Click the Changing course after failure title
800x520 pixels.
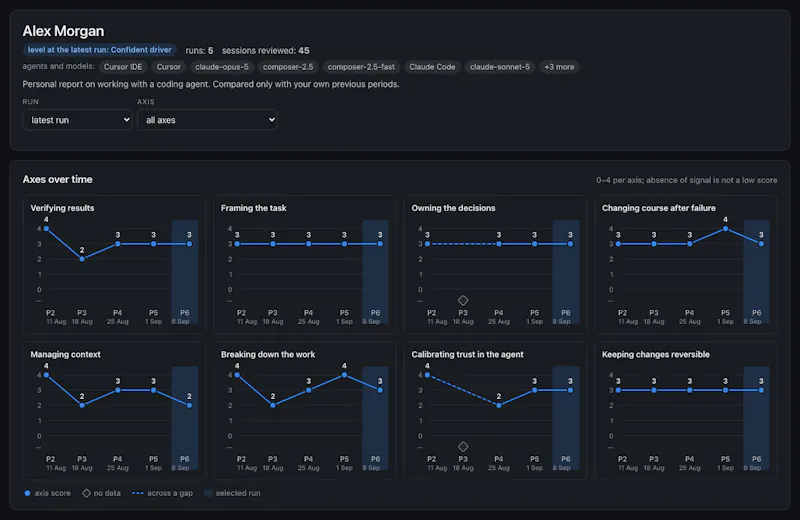pyautogui.click(x=659, y=208)
